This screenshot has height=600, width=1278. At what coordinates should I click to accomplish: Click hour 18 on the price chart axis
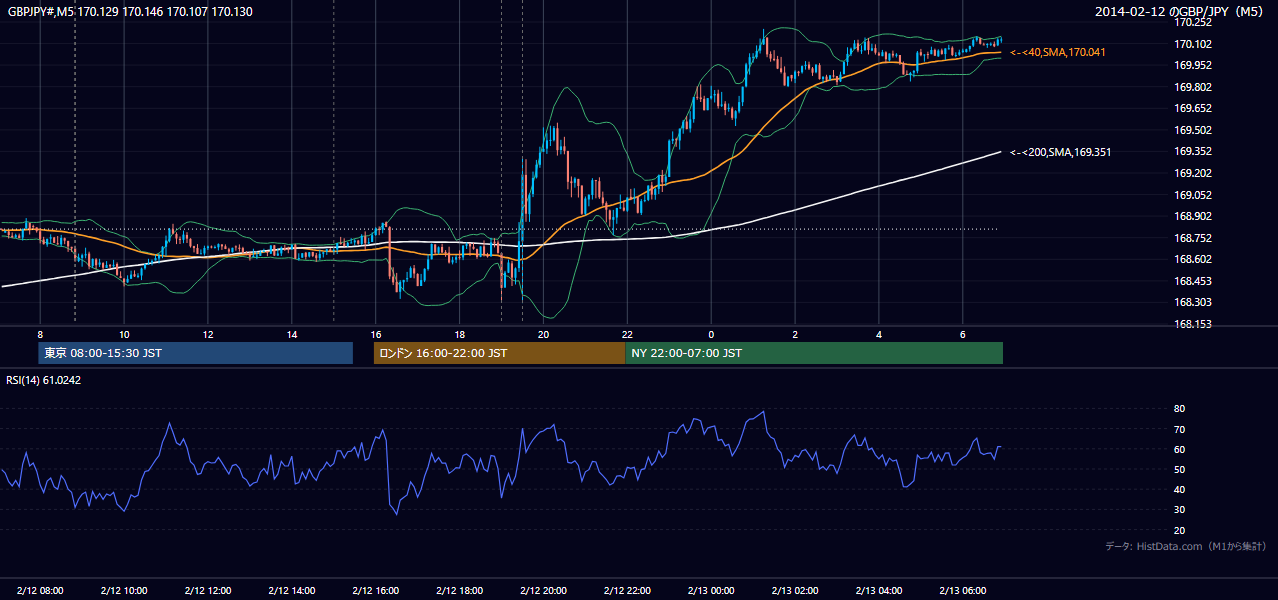click(x=460, y=334)
